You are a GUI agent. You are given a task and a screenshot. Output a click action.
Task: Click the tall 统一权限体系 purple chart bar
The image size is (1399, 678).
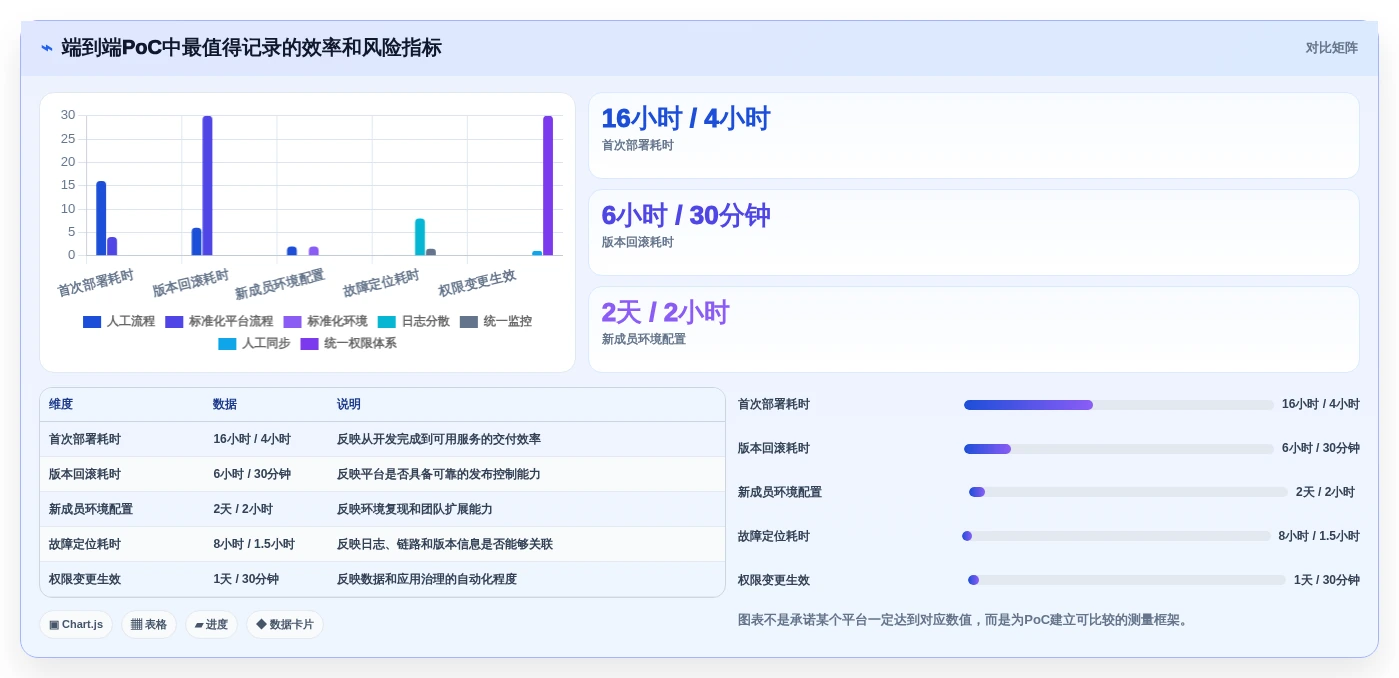(x=548, y=186)
